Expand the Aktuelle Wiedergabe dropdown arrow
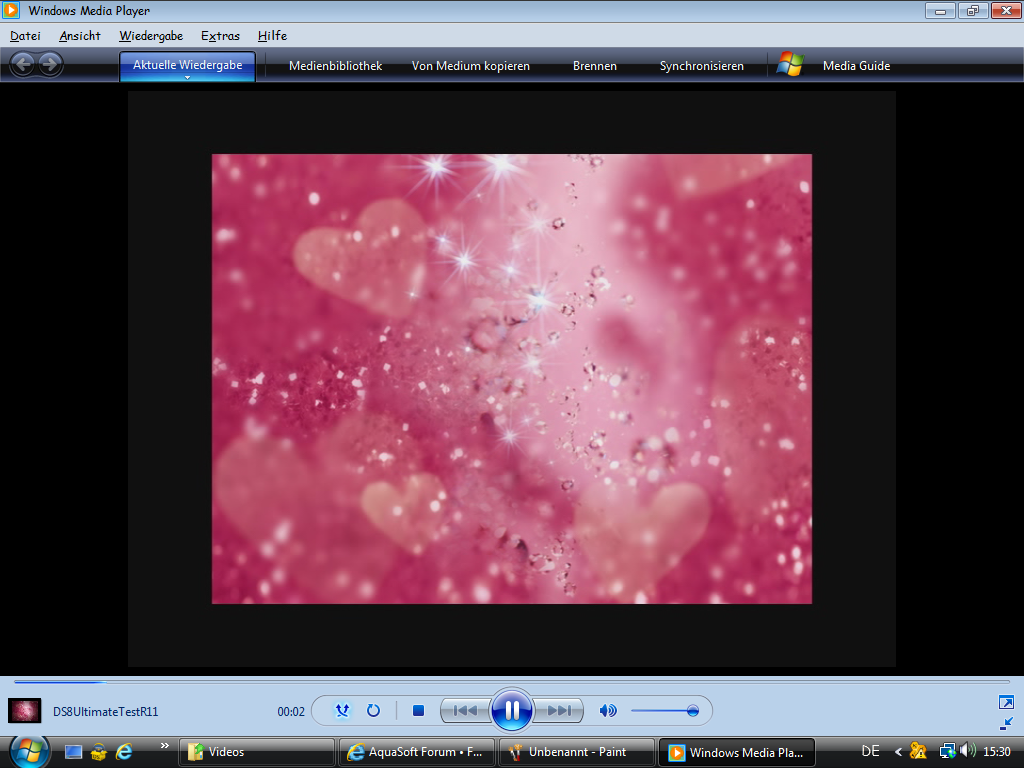 (187, 77)
